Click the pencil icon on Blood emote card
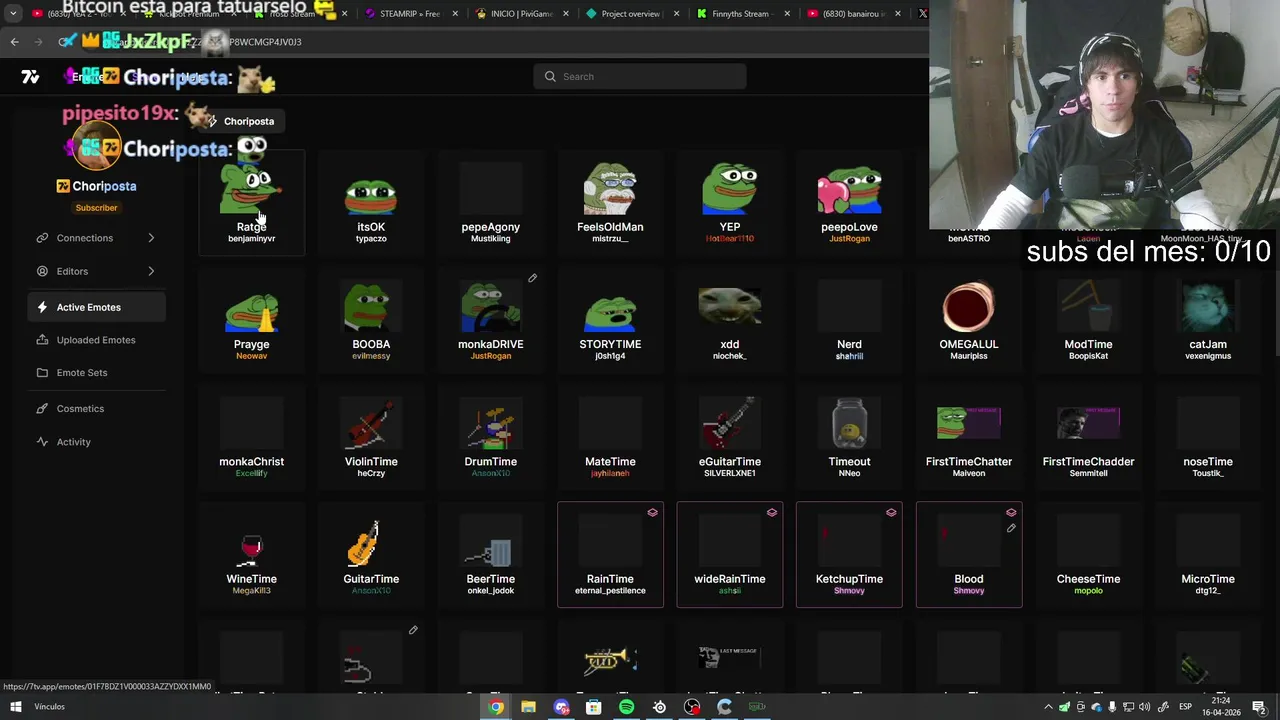Viewport: 1280px width, 720px height. point(1011,528)
